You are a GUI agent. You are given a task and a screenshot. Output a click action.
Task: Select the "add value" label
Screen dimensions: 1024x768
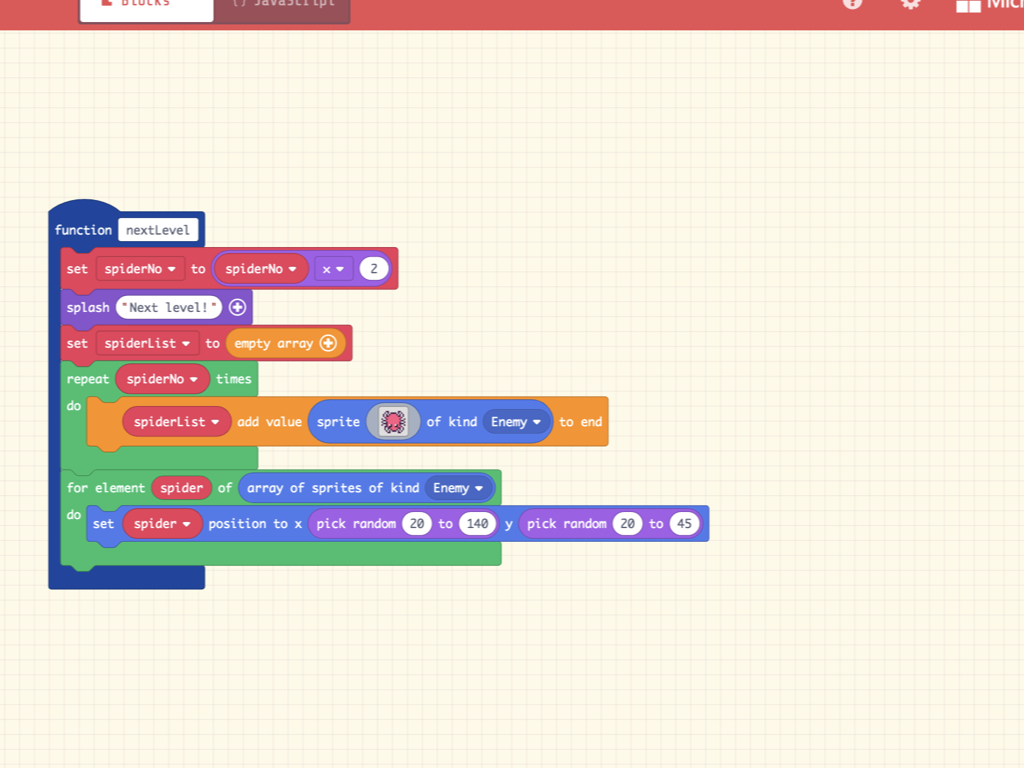269,422
